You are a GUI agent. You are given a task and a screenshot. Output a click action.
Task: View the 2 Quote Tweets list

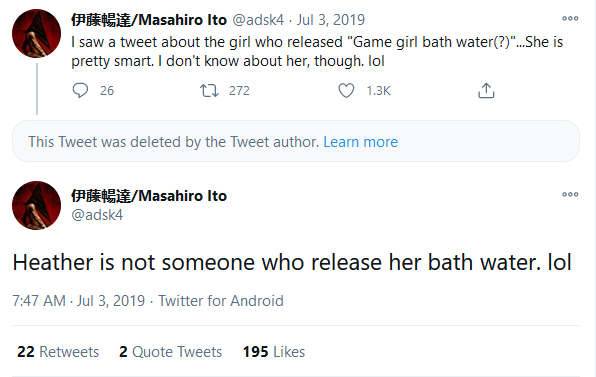(170, 352)
